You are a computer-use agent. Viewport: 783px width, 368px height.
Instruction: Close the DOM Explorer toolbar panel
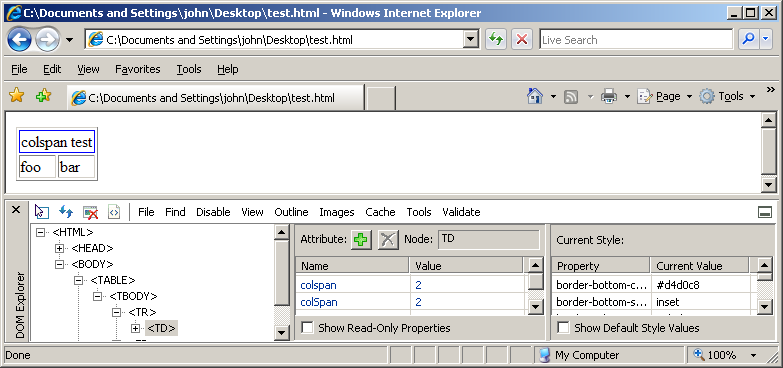coord(16,210)
